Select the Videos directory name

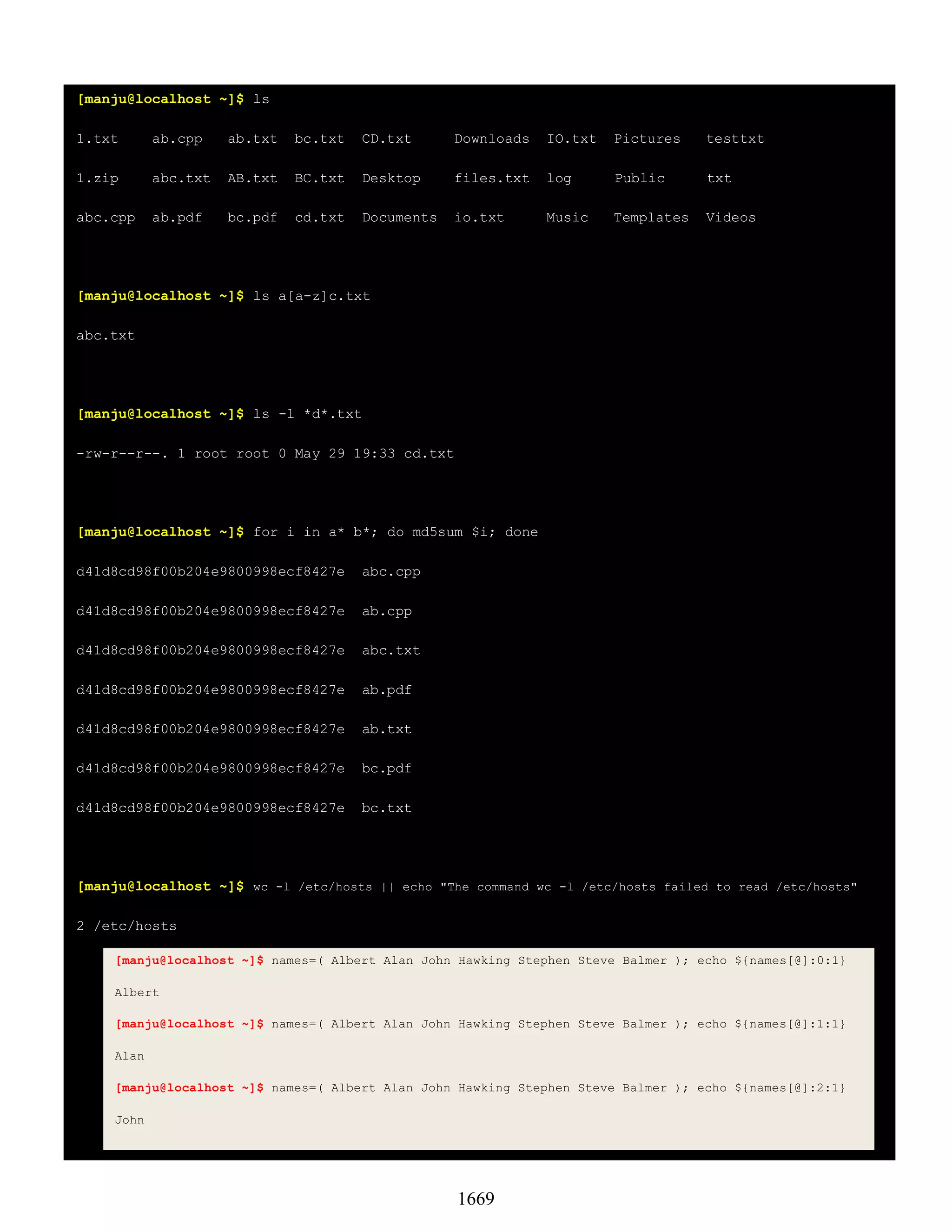click(x=731, y=218)
